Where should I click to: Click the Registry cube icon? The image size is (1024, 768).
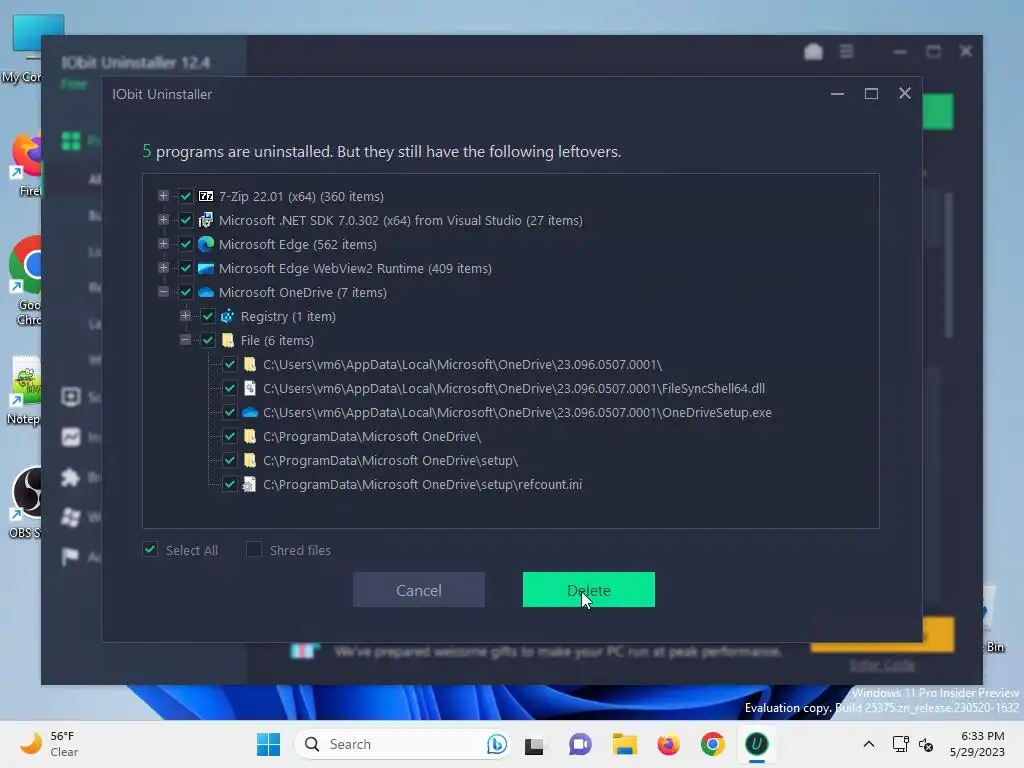click(227, 317)
